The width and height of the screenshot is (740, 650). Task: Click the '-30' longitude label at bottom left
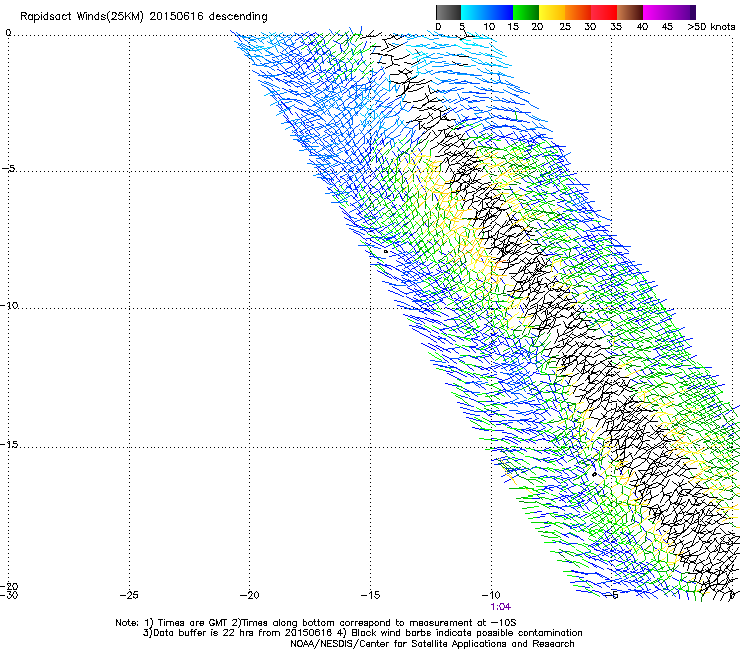pyautogui.click(x=9, y=595)
